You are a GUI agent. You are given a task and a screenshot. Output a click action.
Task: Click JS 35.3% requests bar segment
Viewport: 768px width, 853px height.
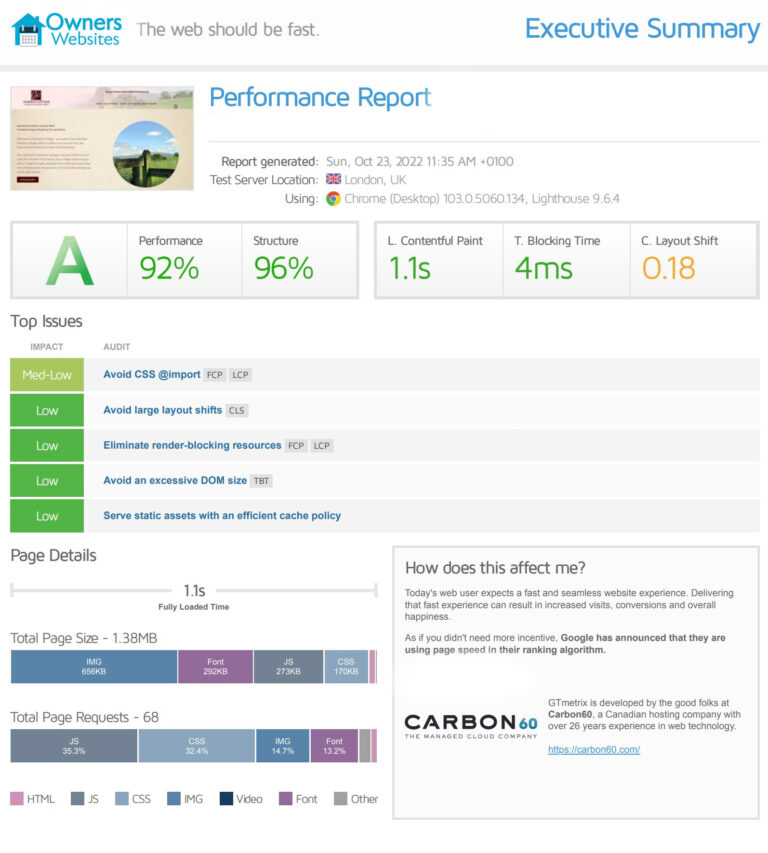pyautogui.click(x=74, y=746)
